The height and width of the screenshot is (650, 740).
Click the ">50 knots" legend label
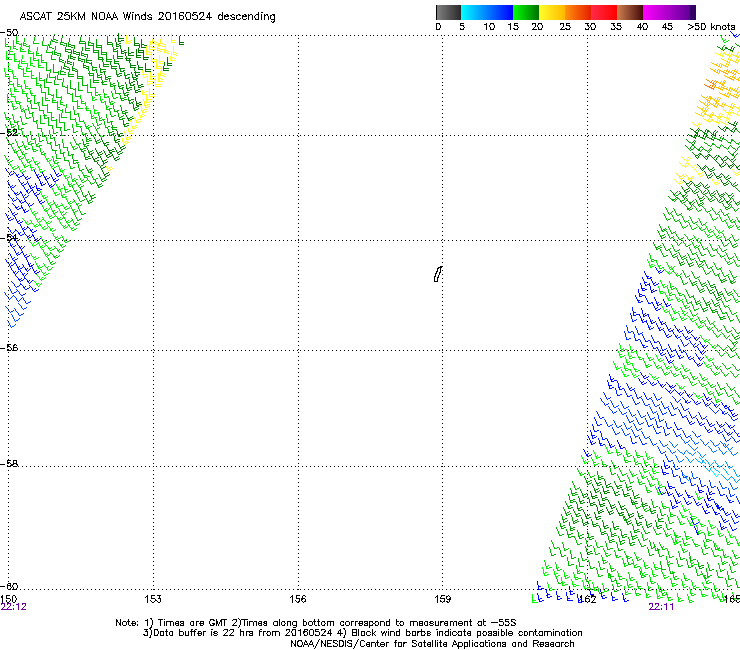[711, 27]
